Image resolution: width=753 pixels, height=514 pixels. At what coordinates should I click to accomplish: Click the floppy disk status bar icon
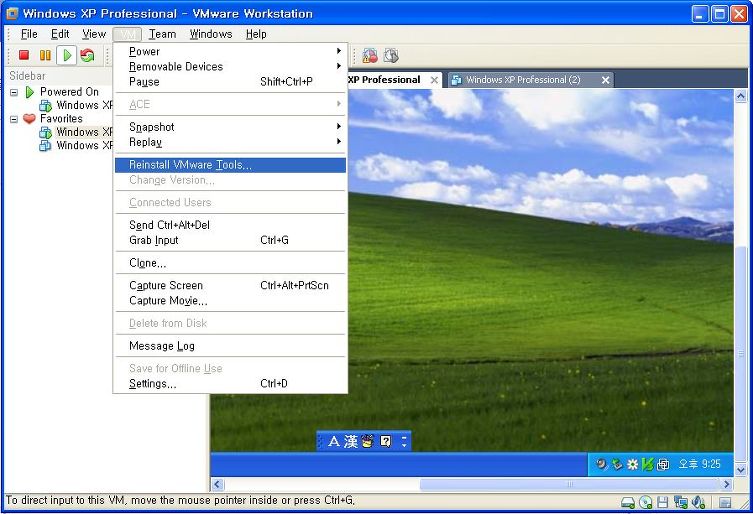(663, 502)
